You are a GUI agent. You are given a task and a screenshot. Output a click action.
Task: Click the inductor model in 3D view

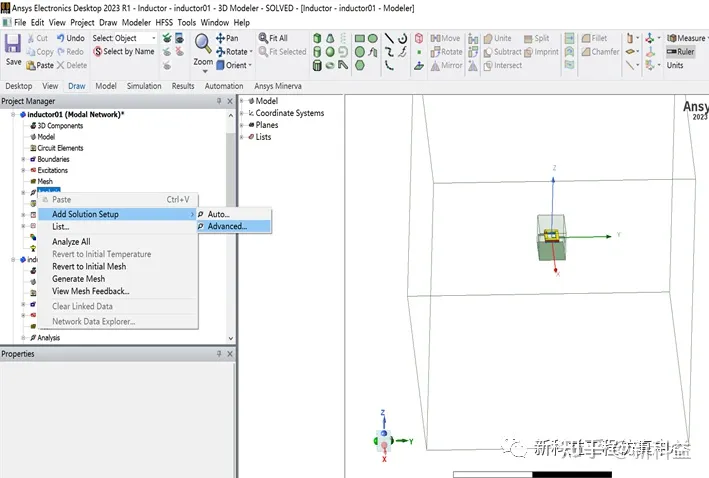tap(551, 237)
